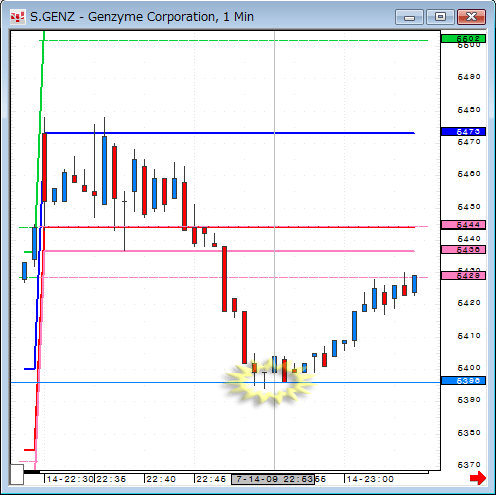Click the highlighted 7-14-09 22:53 time label
The image size is (496, 495).
point(273,479)
